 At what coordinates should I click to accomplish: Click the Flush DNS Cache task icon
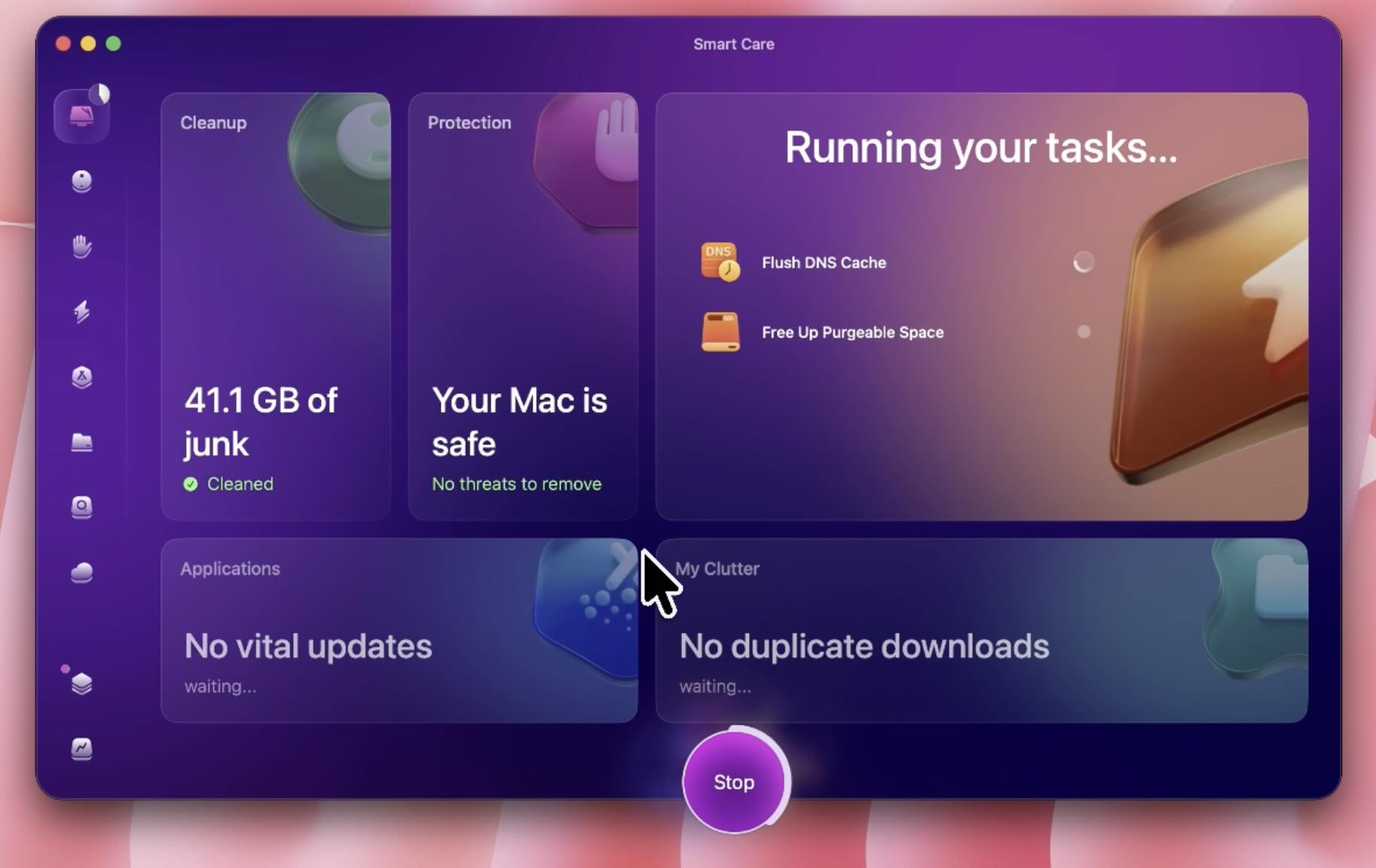pyautogui.click(x=720, y=262)
